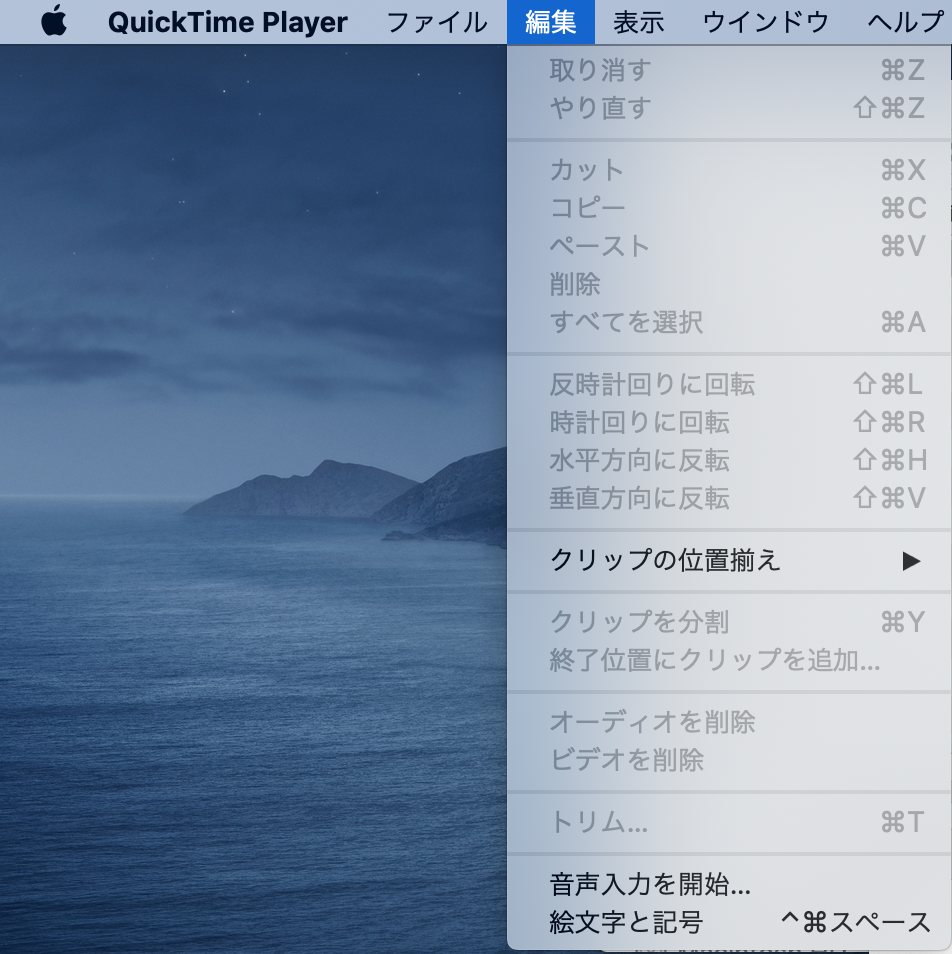The image size is (952, 954).
Task: Click 取り消す in the edit menu
Action: click(600, 70)
